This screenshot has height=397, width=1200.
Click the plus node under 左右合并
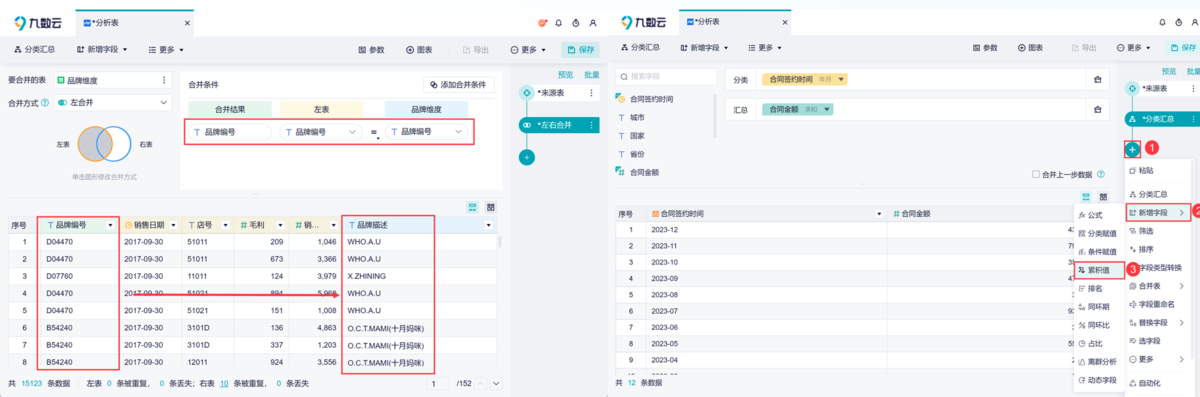pyautogui.click(x=527, y=157)
